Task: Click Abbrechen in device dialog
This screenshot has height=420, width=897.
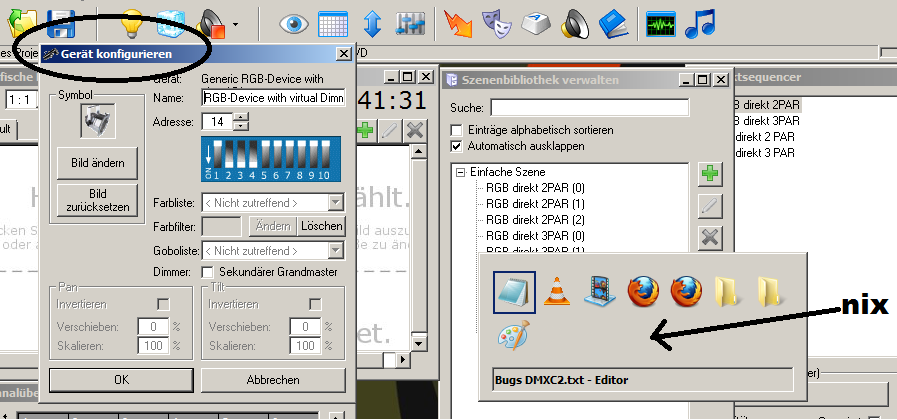Action: tap(272, 380)
